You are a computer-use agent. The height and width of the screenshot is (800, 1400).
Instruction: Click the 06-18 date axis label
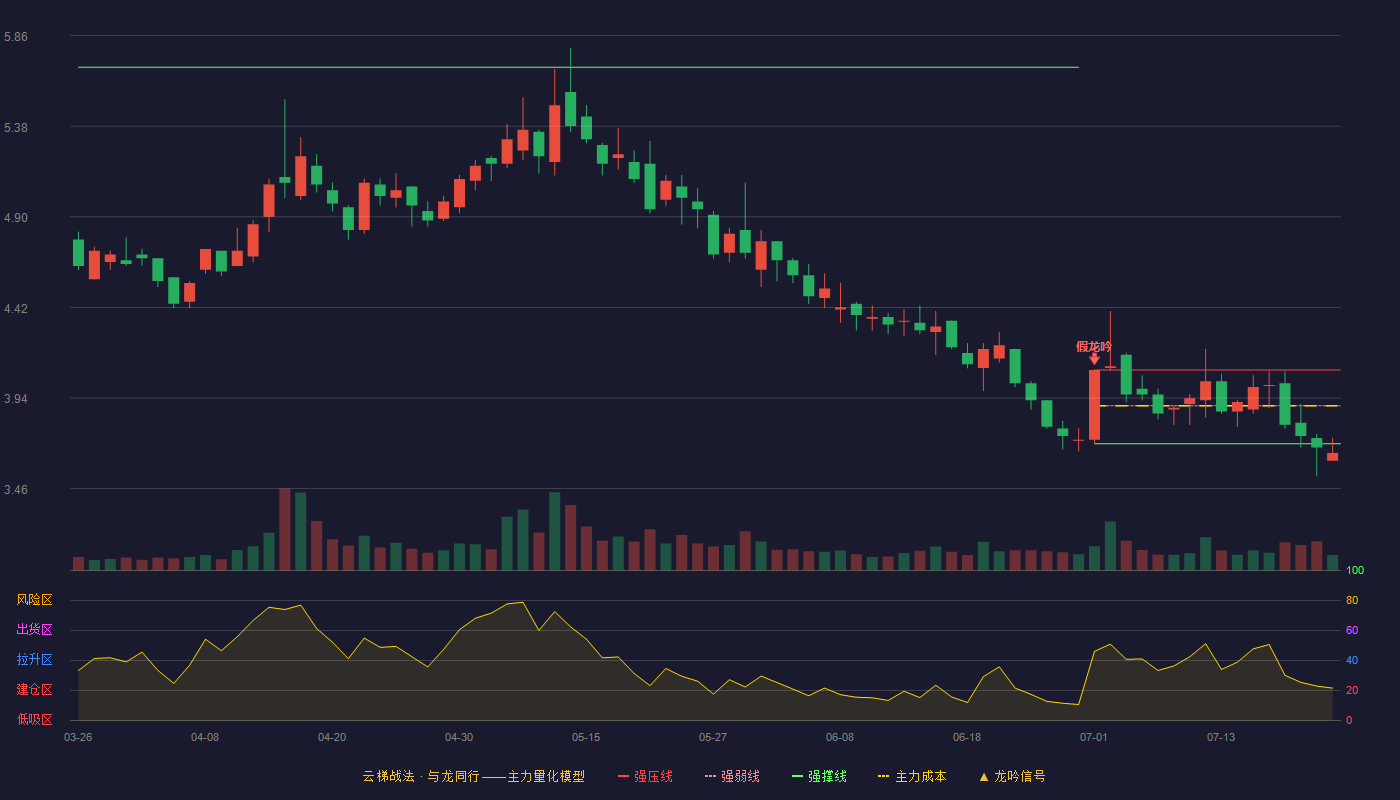coord(967,737)
